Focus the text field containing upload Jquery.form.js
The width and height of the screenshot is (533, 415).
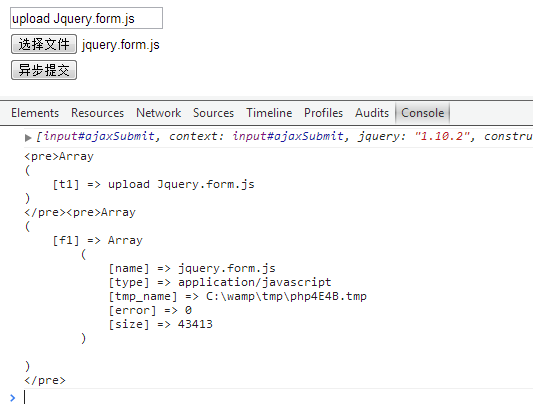(86, 18)
